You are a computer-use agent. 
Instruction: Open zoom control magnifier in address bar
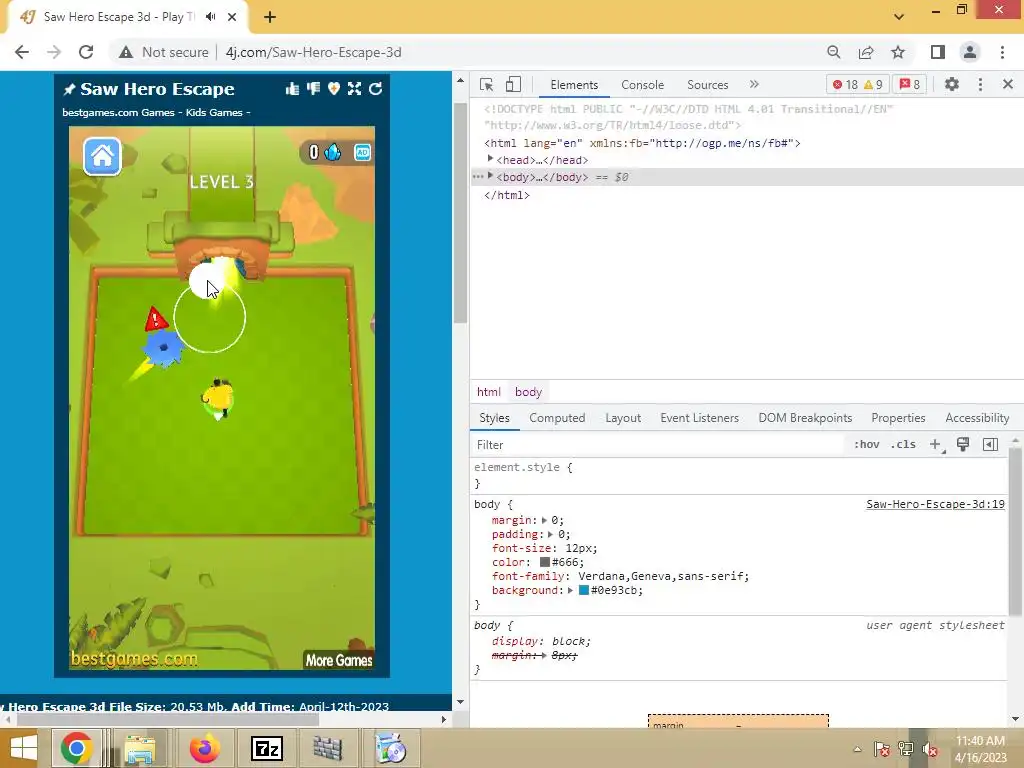tap(833, 52)
